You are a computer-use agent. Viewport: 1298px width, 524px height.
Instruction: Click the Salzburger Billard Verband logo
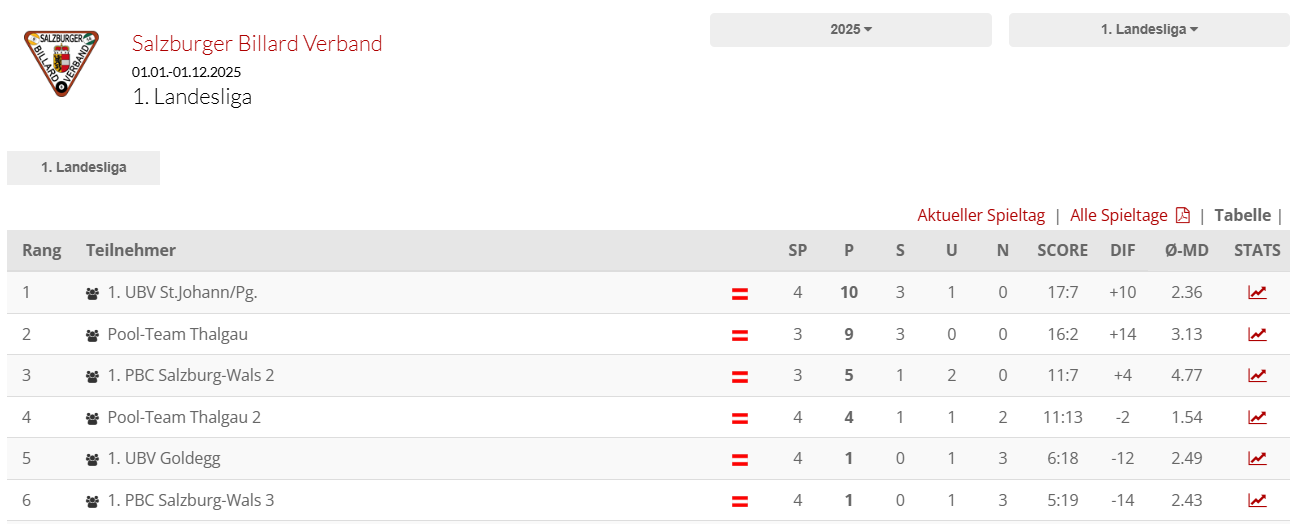pos(61,63)
